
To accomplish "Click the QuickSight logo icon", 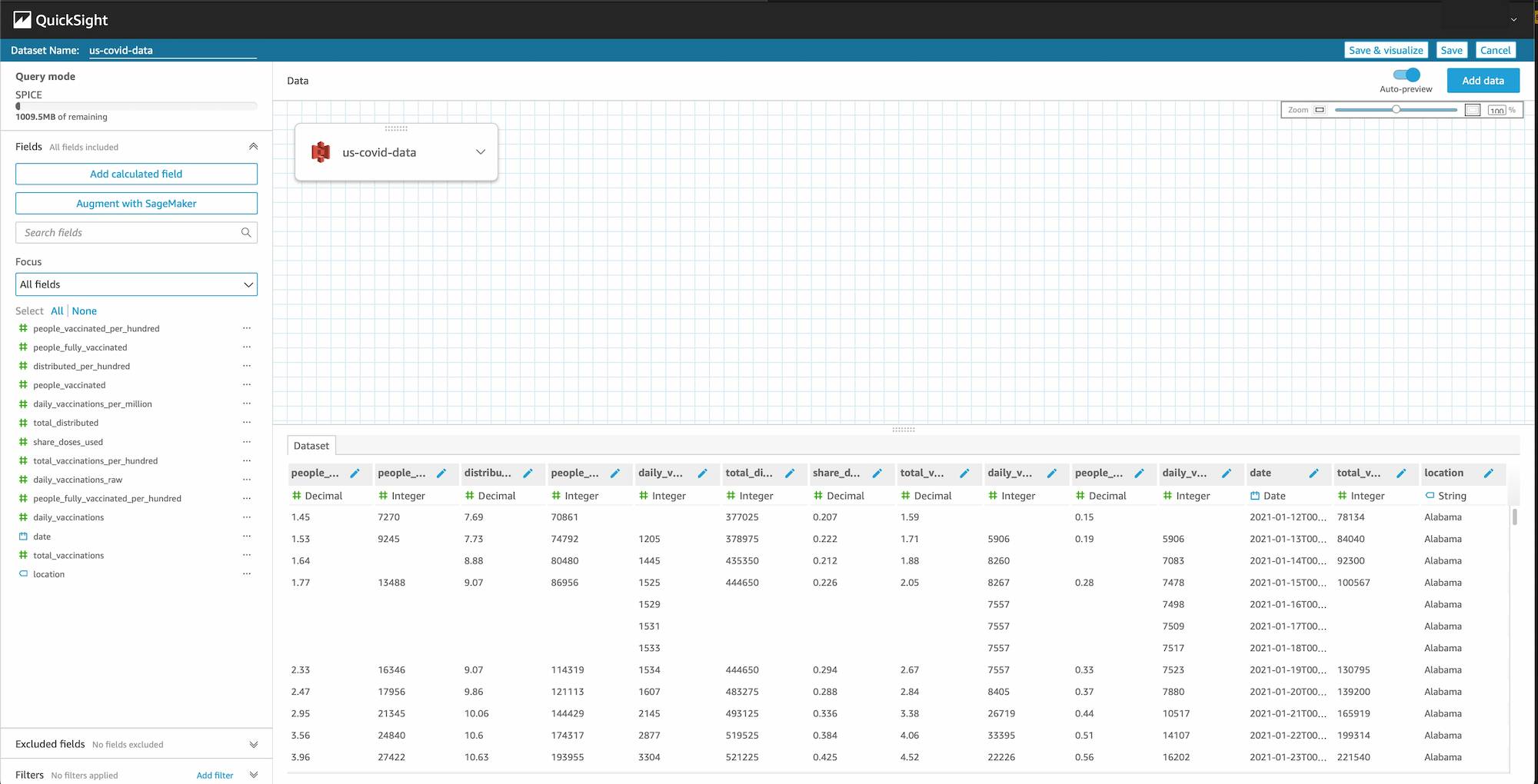I will coord(22,20).
